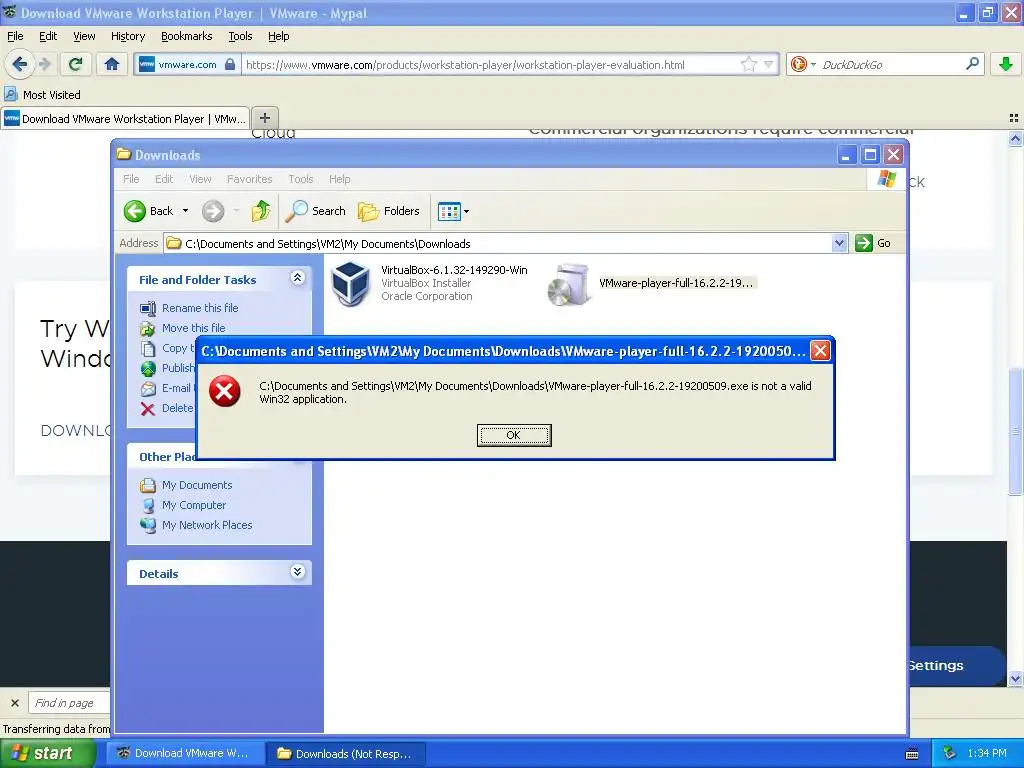Open the Most Visited bookmarks
The image size is (1024, 768).
(42, 95)
